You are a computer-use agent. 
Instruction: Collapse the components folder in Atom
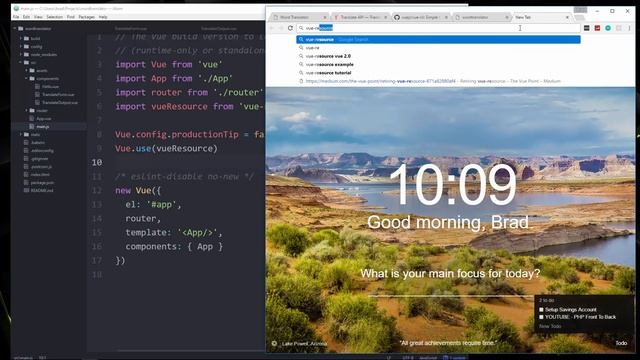click(27, 78)
